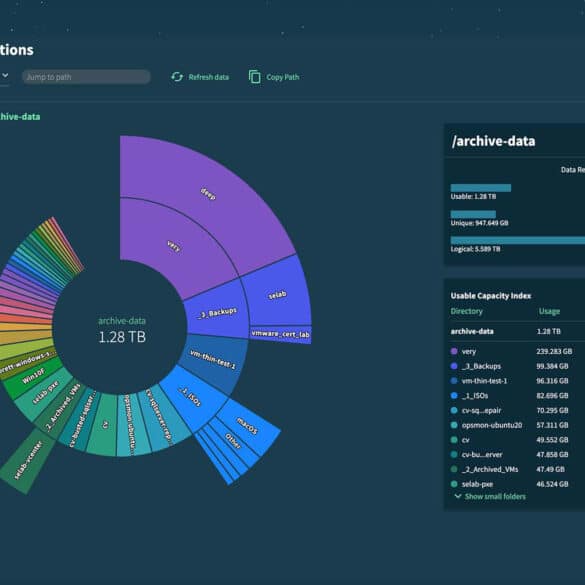Click the 239.283 GB usage value
This screenshot has width=585, height=585.
pos(554,351)
